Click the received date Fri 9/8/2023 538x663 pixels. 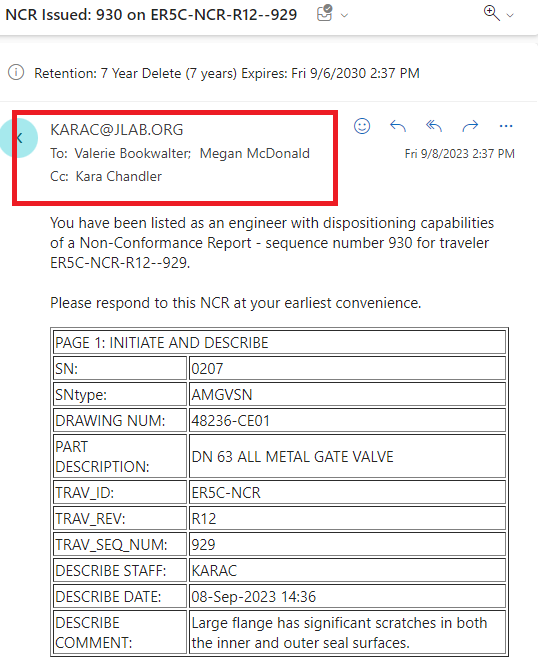pyautogui.click(x=460, y=153)
